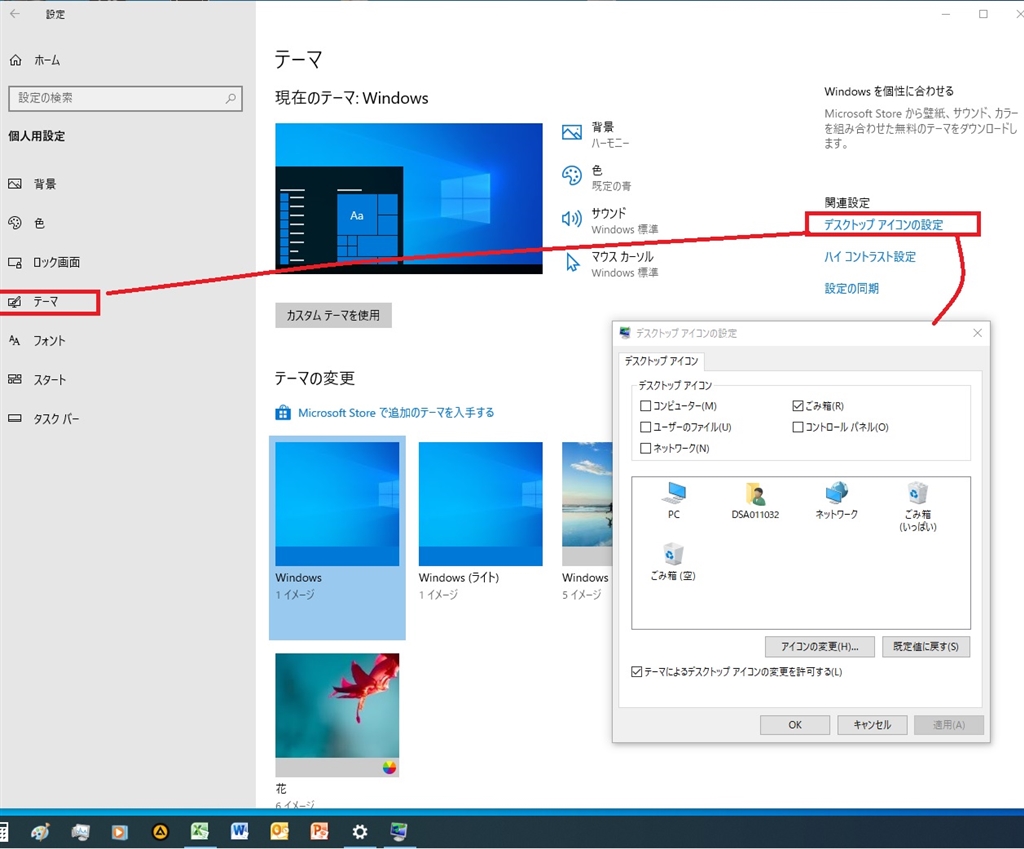Check the コントロール パネル(O) checkbox
The width and height of the screenshot is (1024, 849).
797,426
